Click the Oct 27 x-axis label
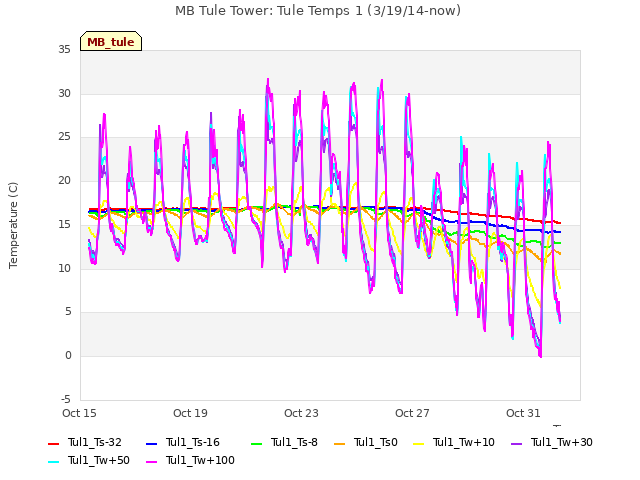The height and width of the screenshot is (480, 640). click(x=412, y=413)
